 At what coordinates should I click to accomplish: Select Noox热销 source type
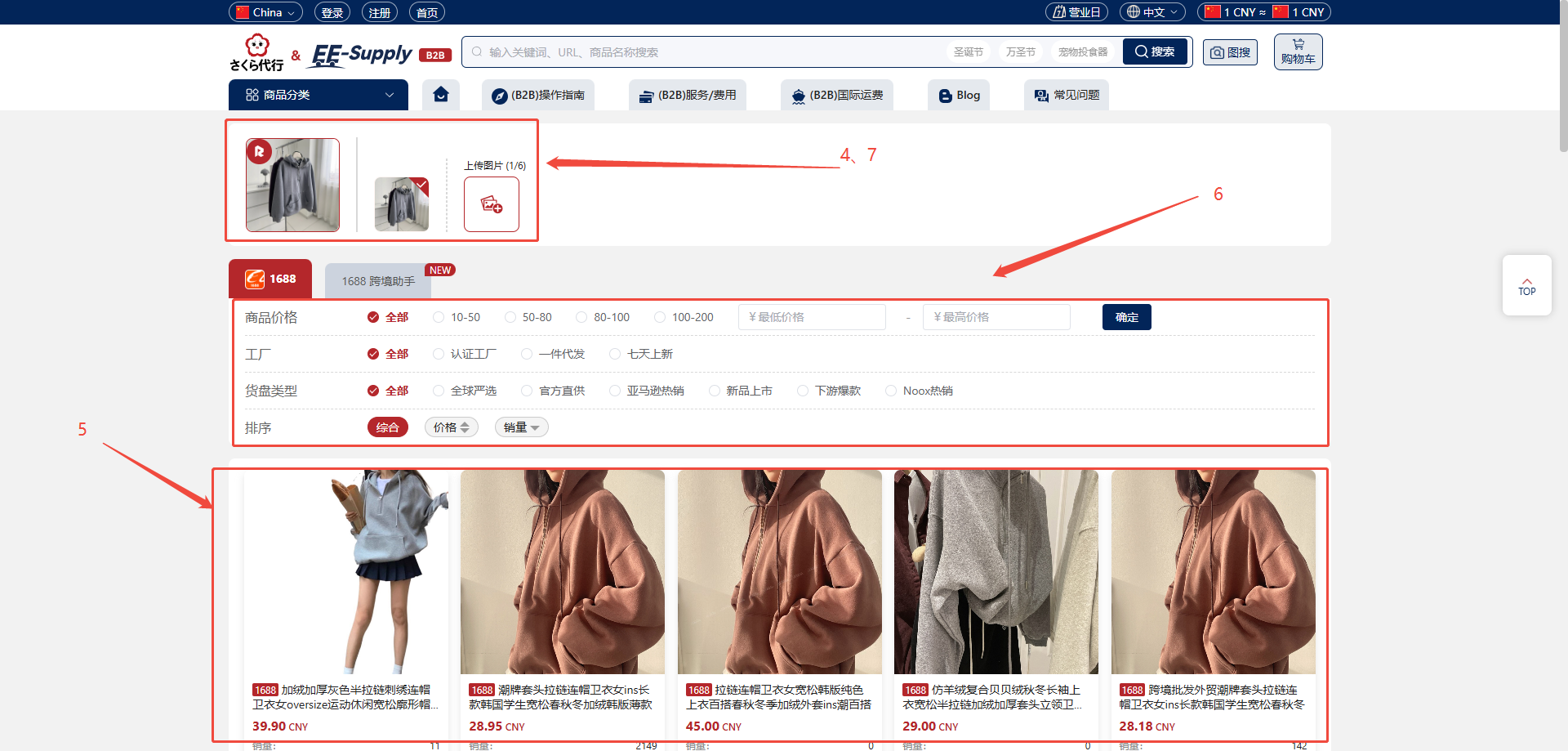click(x=920, y=391)
